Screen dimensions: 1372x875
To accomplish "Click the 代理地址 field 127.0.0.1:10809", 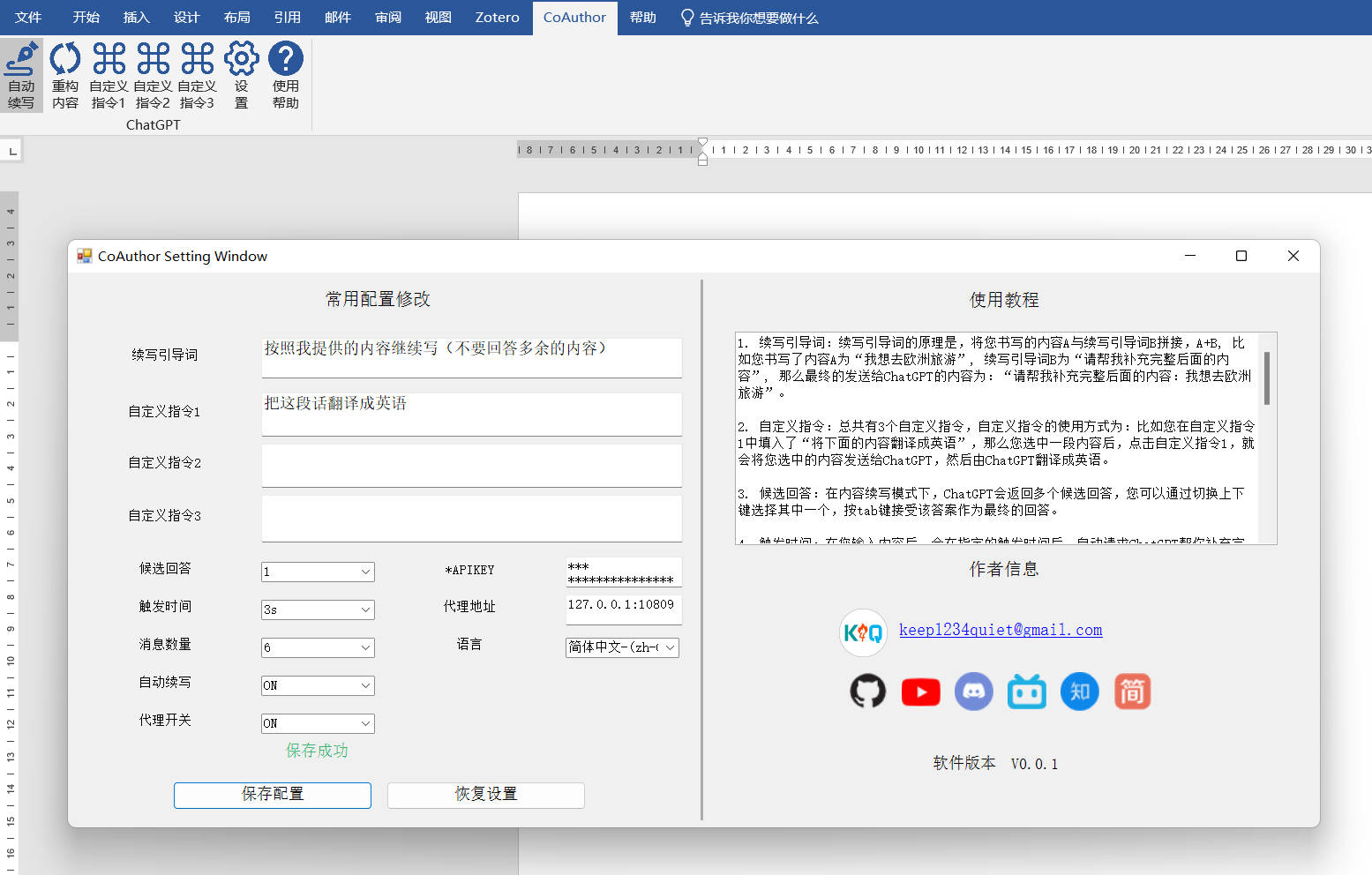I will pos(624,610).
